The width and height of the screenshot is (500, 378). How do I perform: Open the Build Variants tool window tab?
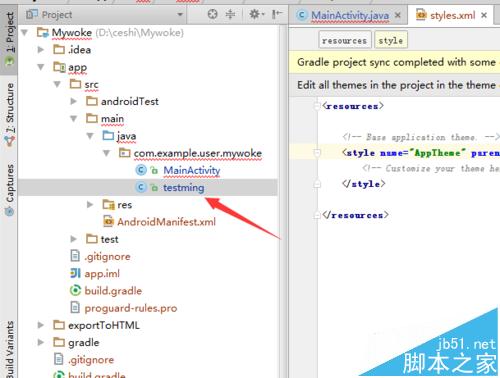[x=10, y=349]
